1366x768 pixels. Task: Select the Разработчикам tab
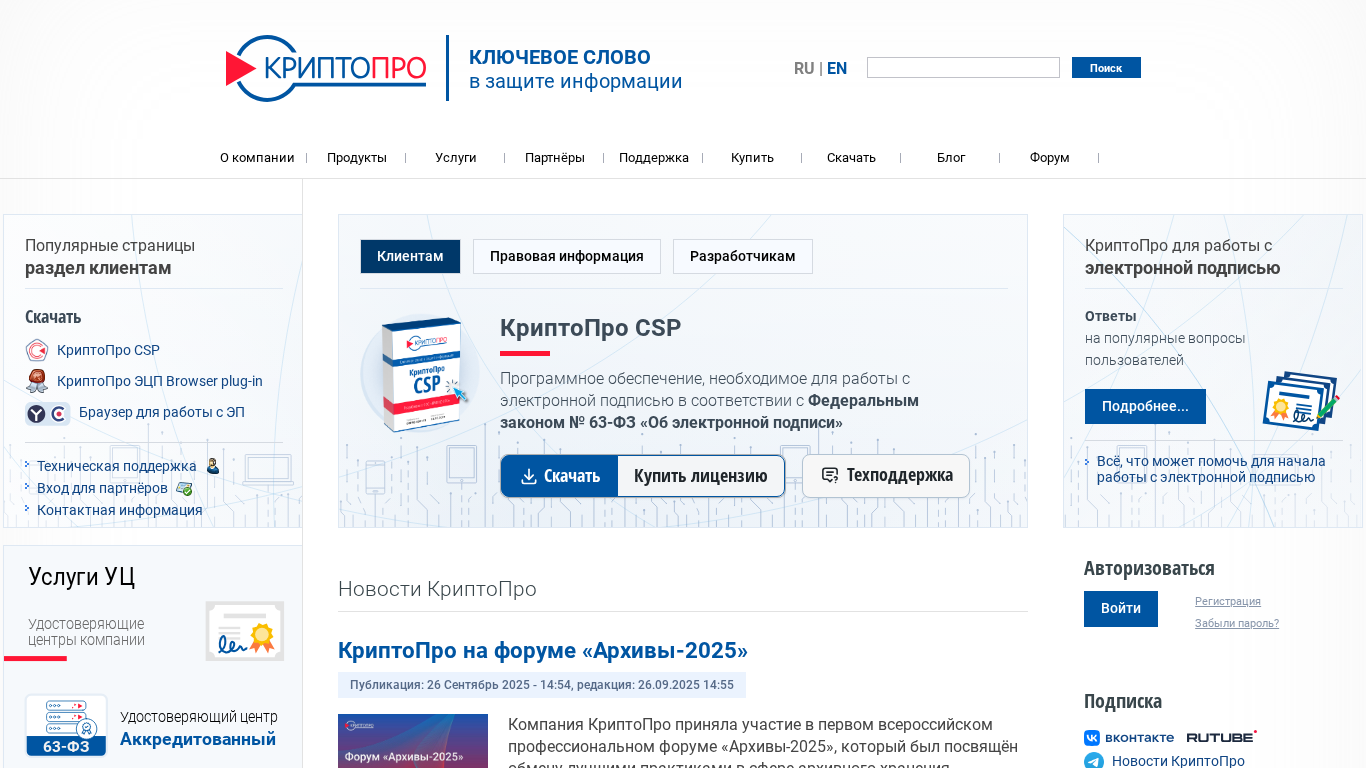coord(743,257)
